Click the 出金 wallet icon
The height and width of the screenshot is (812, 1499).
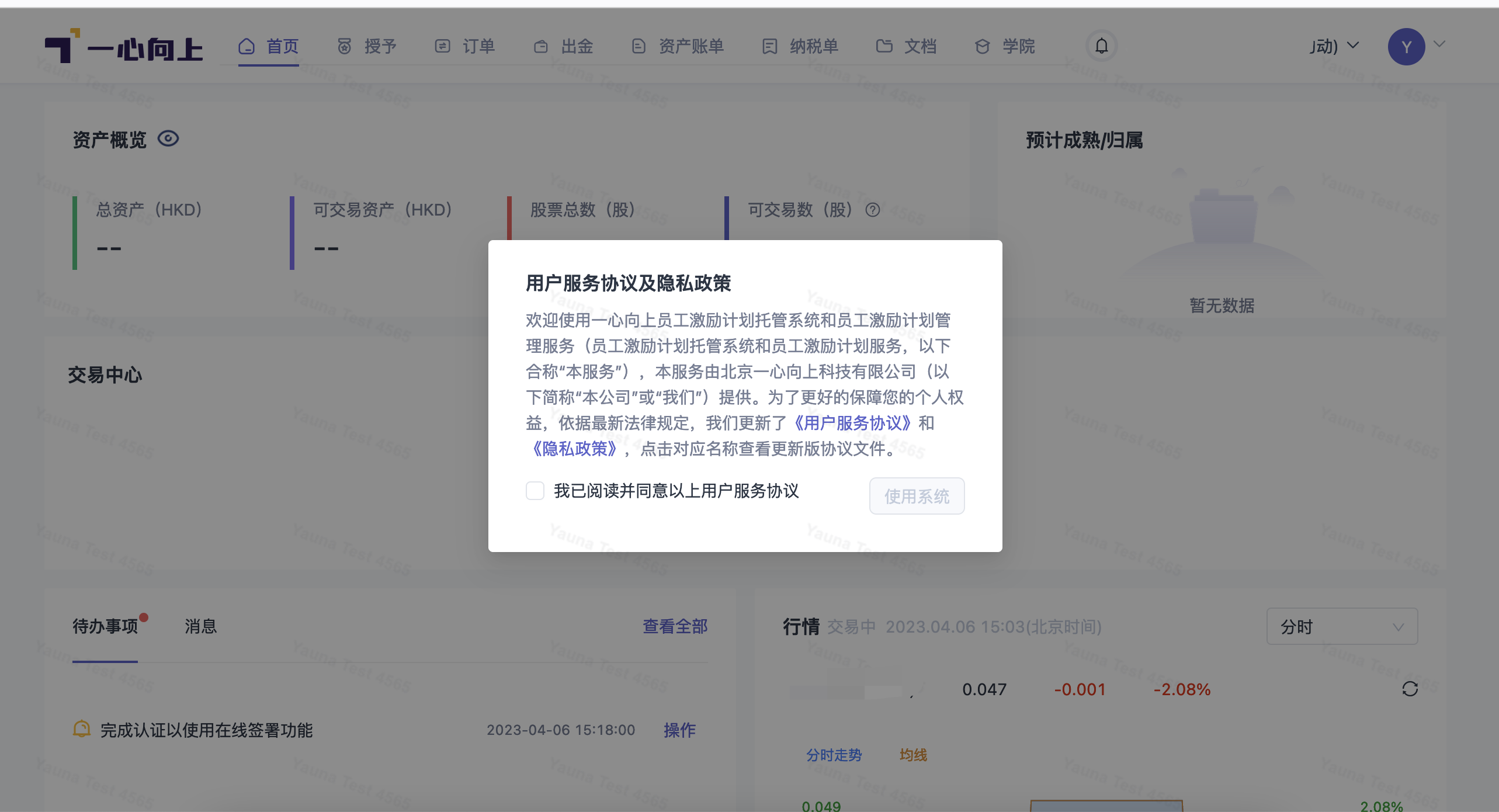pyautogui.click(x=541, y=47)
